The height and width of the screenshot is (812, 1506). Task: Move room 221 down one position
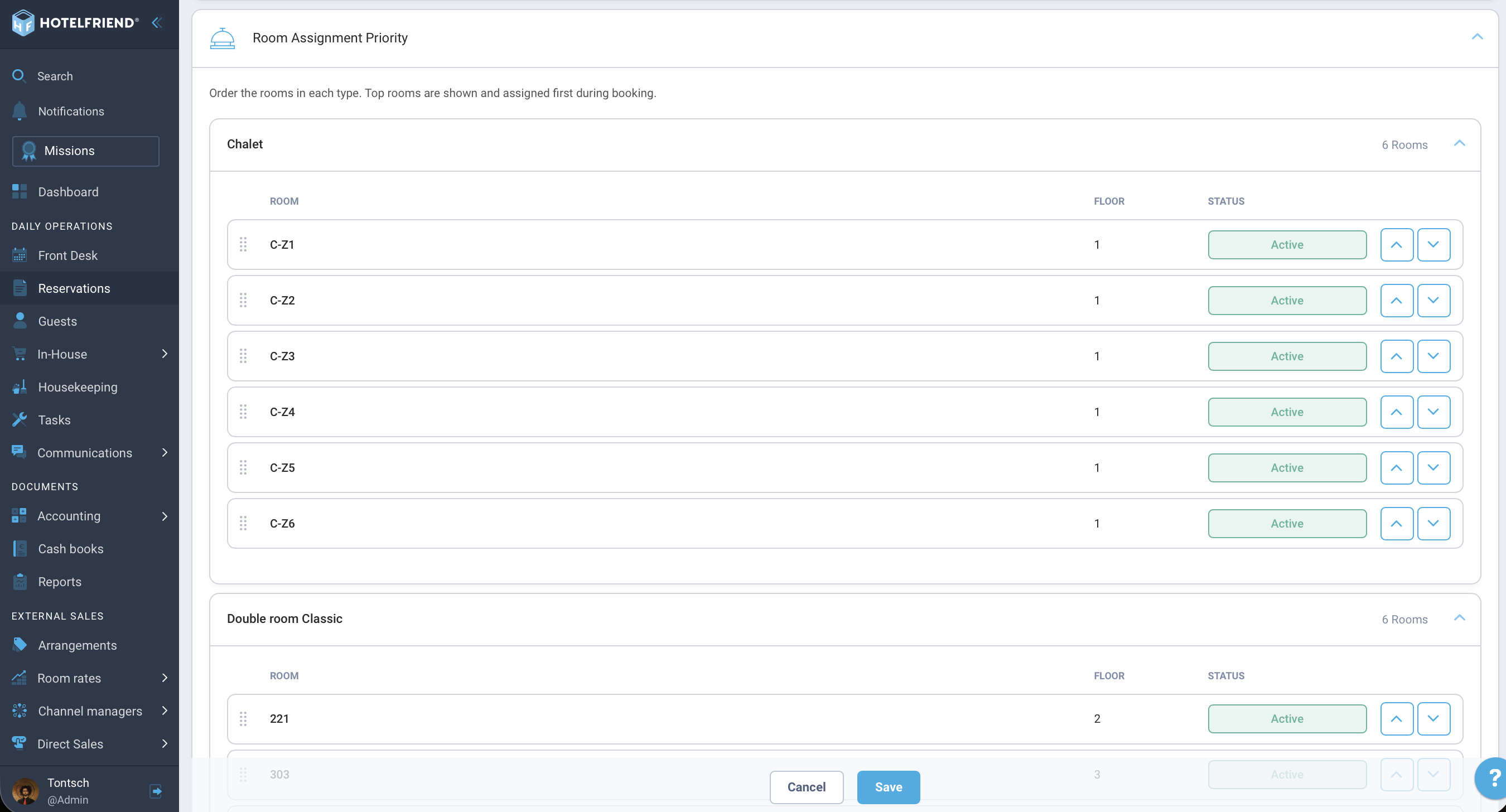tap(1433, 718)
